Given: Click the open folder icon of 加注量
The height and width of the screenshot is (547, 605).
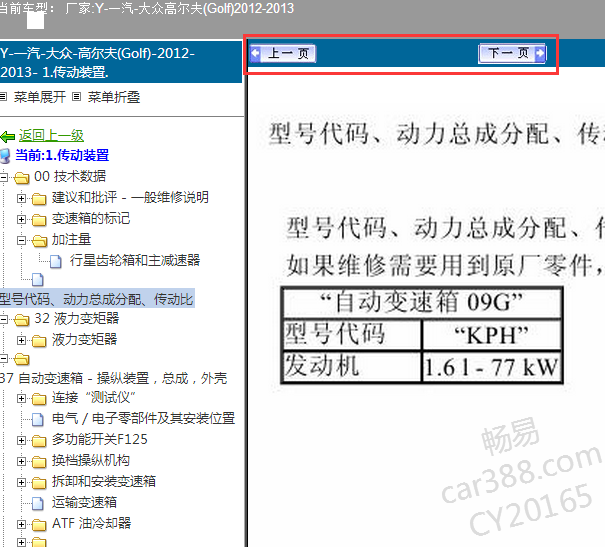Looking at the screenshot, I should pyautogui.click(x=39, y=241).
